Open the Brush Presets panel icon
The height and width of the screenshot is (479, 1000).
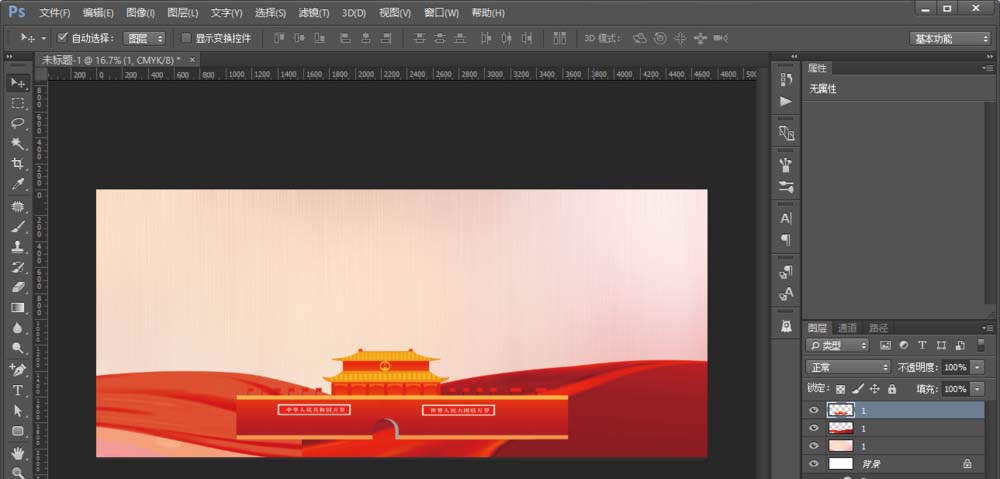tap(786, 187)
